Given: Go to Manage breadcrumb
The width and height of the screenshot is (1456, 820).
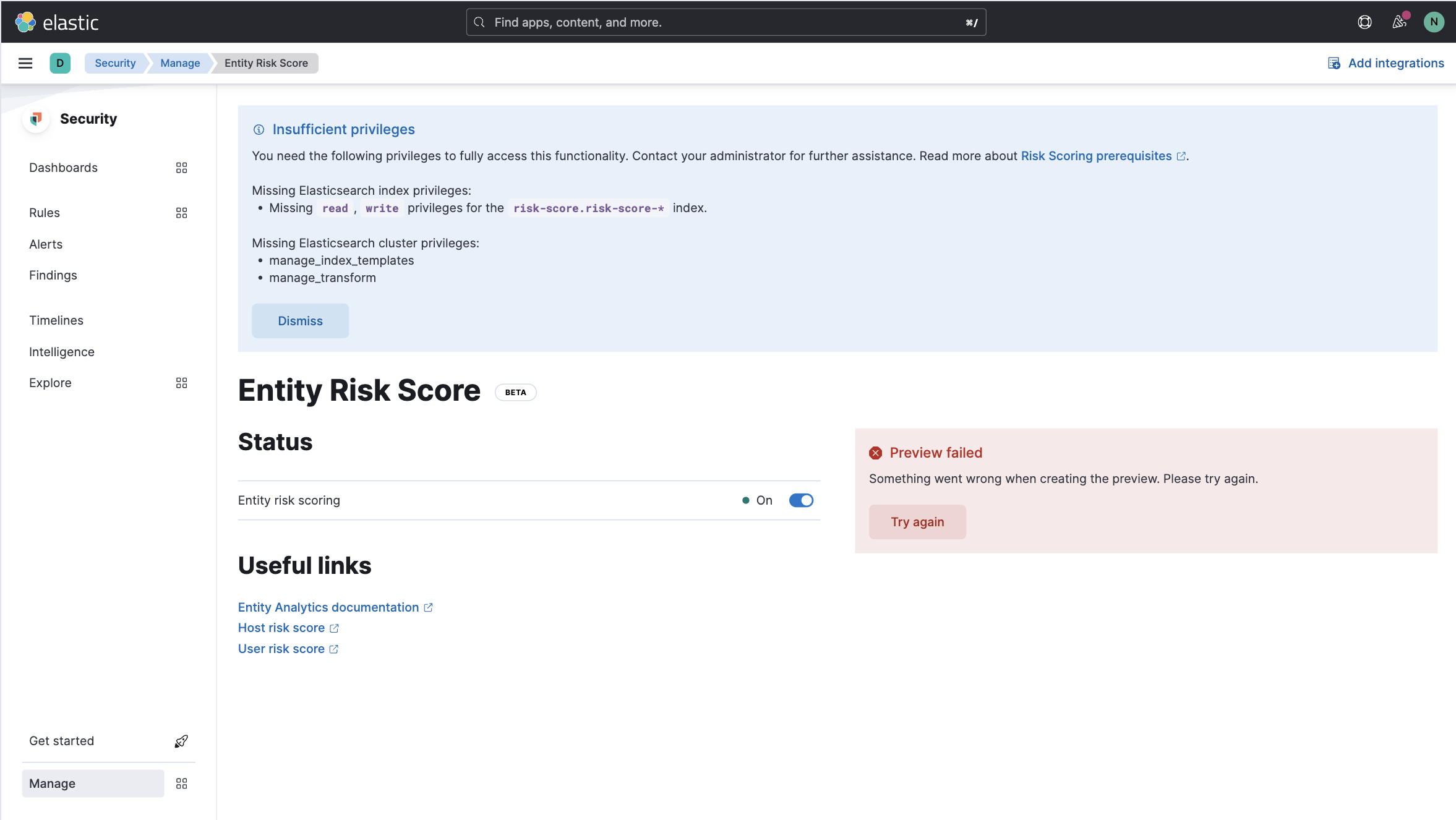Looking at the screenshot, I should click(180, 63).
